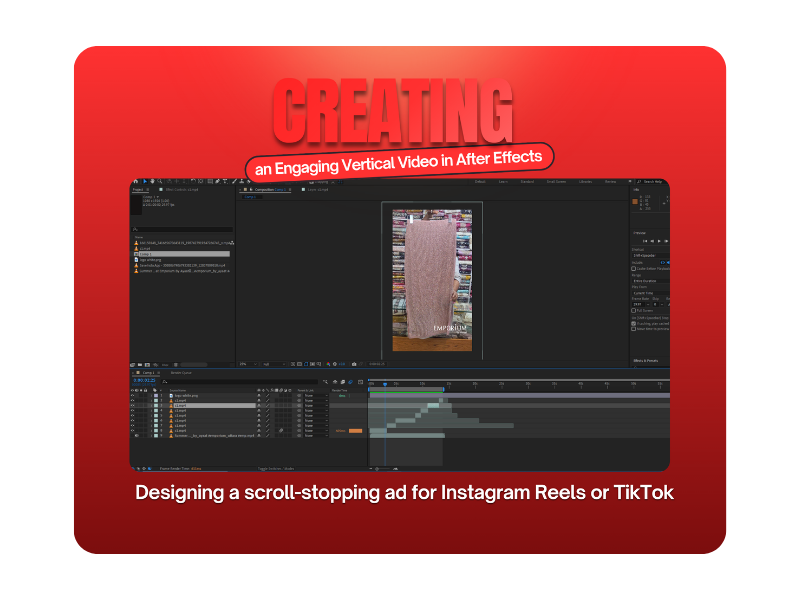
Task: Open the Play From 'Current Time' dropdown
Action: [651, 293]
